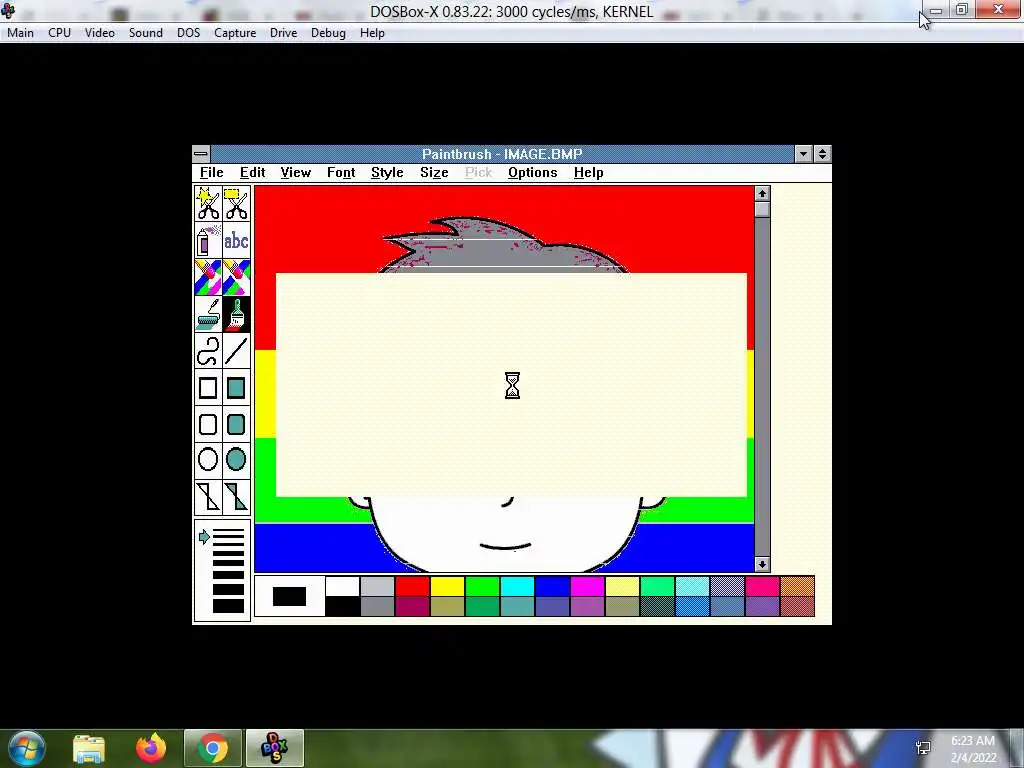Image resolution: width=1024 pixels, height=768 pixels.
Task: Pick blue color in palette
Action: [x=552, y=586]
